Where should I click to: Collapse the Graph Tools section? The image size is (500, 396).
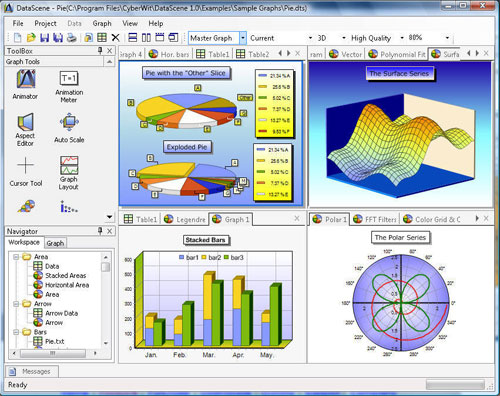coord(109,62)
